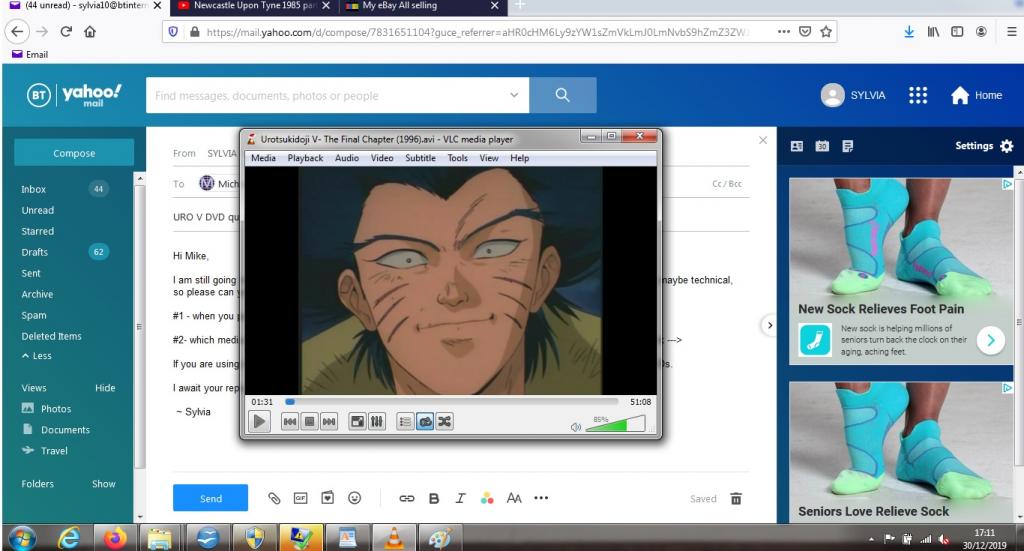Open Firefox page actions ellipsis

click(784, 31)
